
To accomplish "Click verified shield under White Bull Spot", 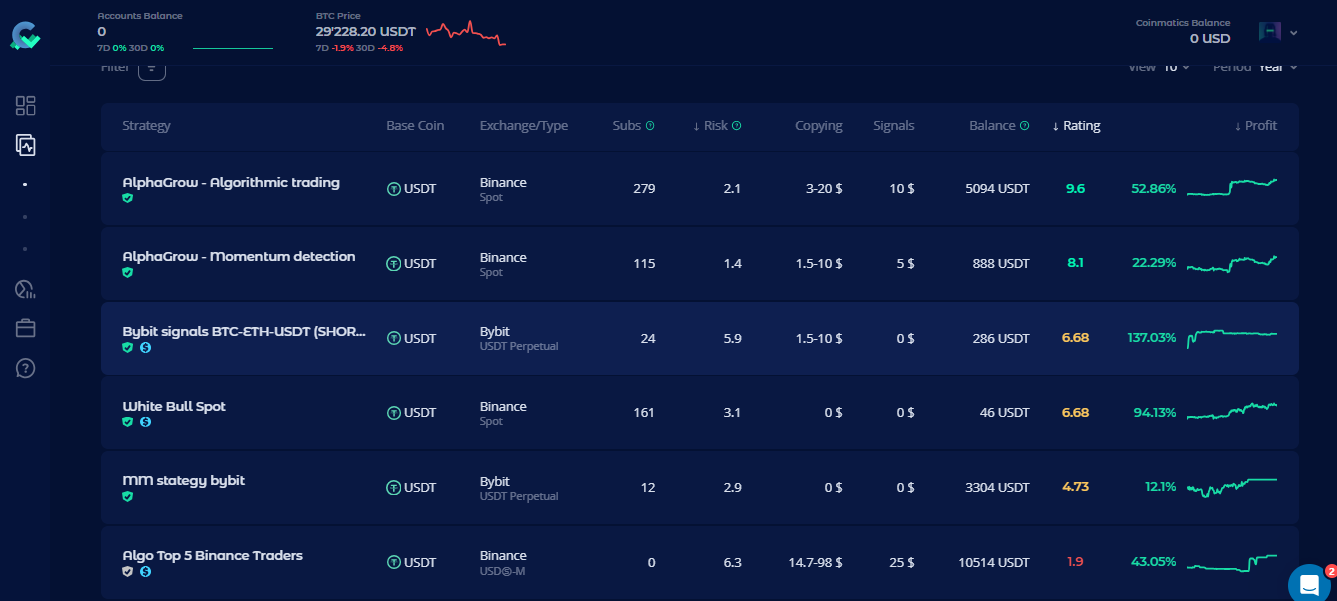I will pos(127,422).
